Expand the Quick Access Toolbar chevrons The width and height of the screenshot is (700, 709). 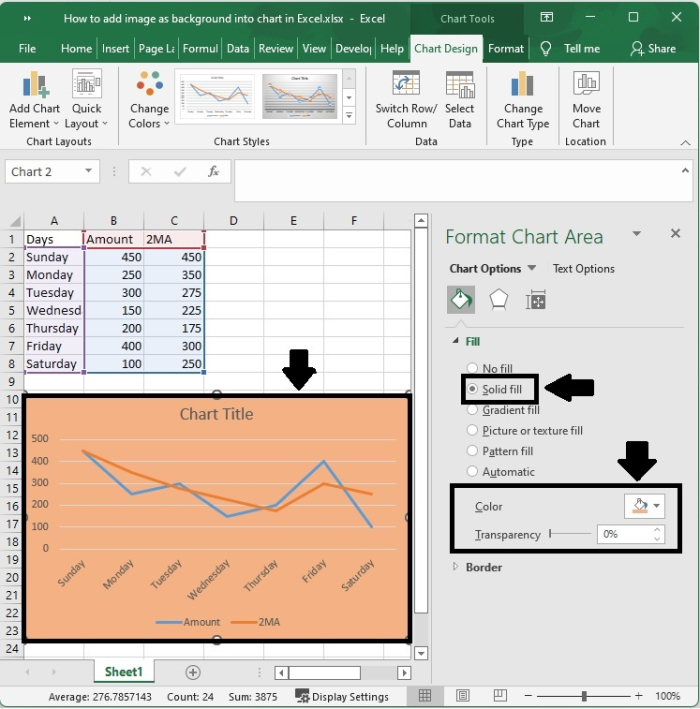tap(27, 18)
